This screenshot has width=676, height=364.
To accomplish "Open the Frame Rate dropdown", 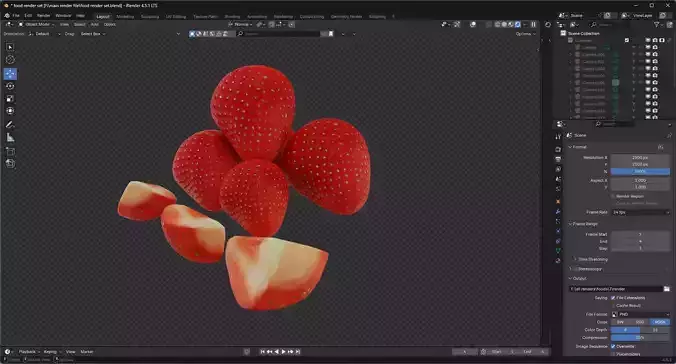I will (641, 212).
